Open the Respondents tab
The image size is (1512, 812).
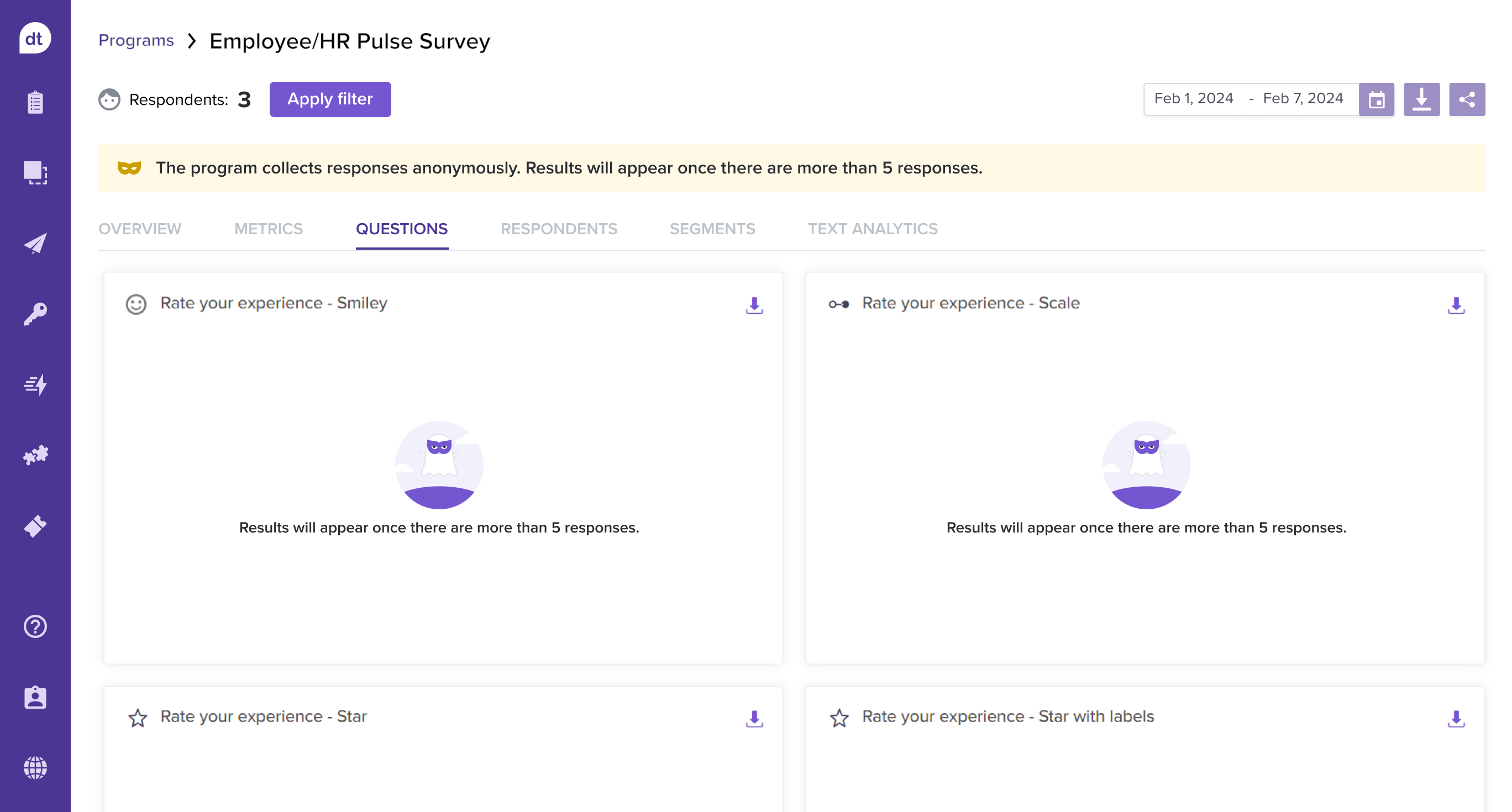558,229
